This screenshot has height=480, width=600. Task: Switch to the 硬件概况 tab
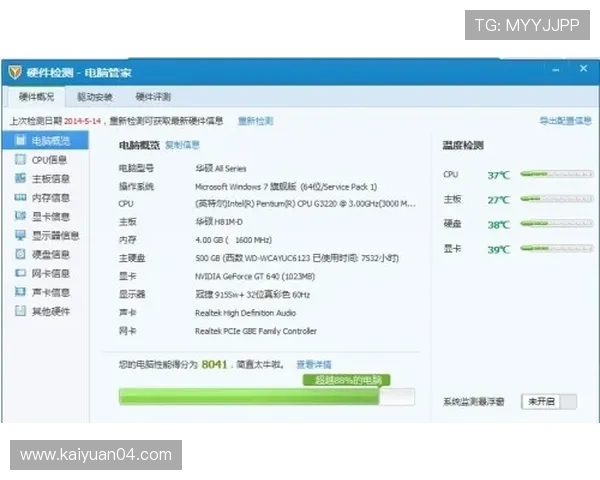coord(36,97)
